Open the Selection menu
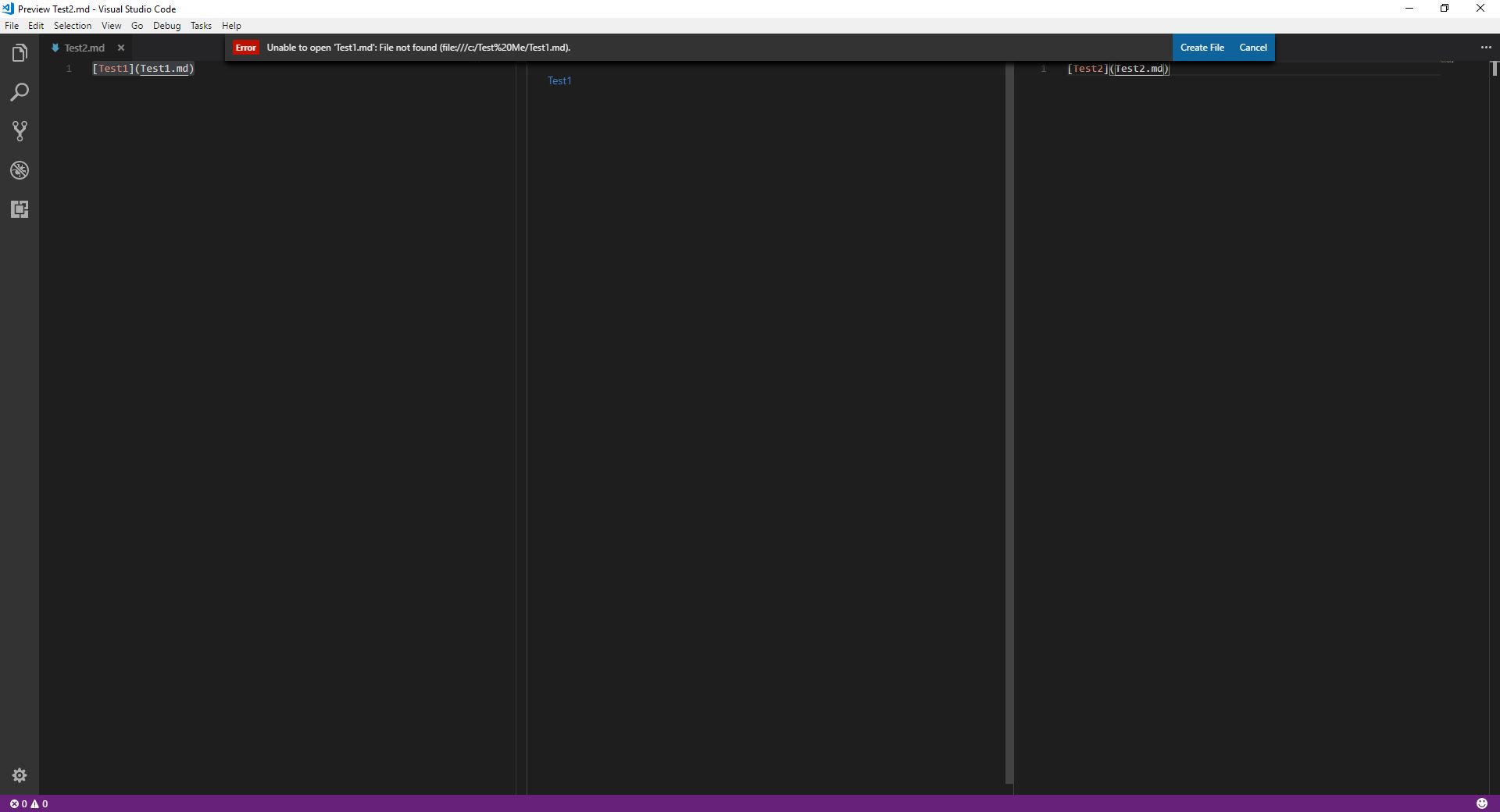Viewport: 1500px width, 812px height. [x=72, y=25]
